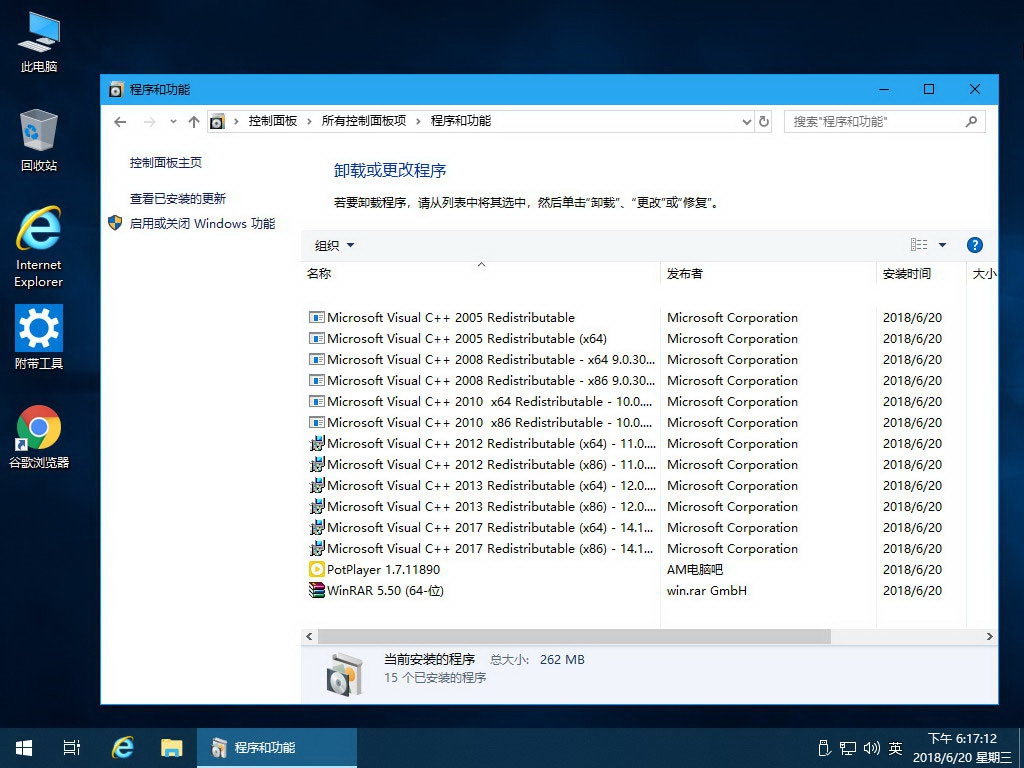
Task: Maximize the 程序和功能 window
Action: [x=929, y=89]
